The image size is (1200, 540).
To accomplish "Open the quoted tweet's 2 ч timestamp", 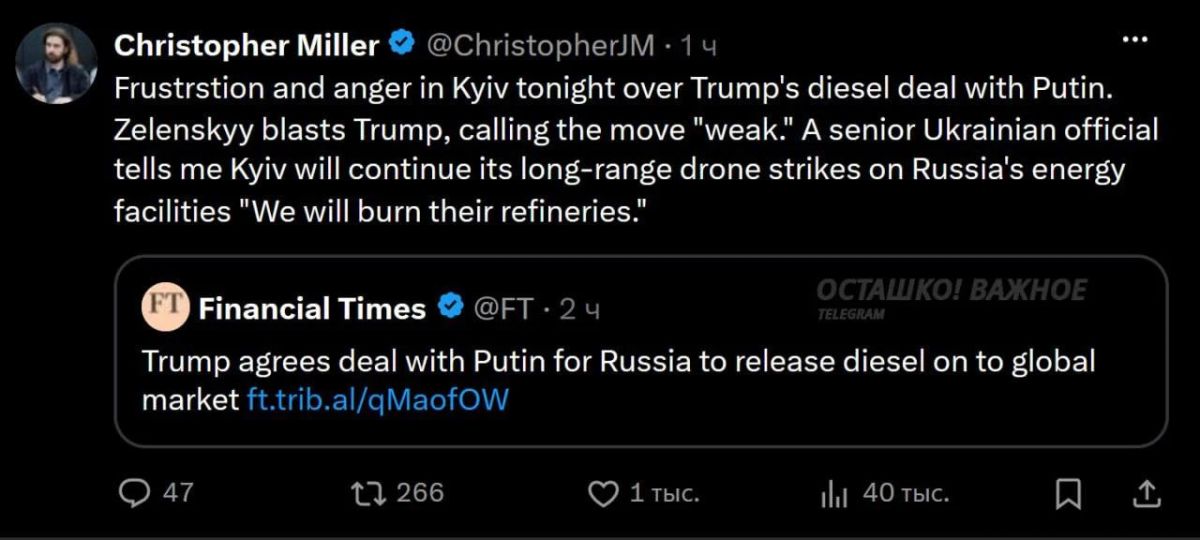I will pos(579,309).
